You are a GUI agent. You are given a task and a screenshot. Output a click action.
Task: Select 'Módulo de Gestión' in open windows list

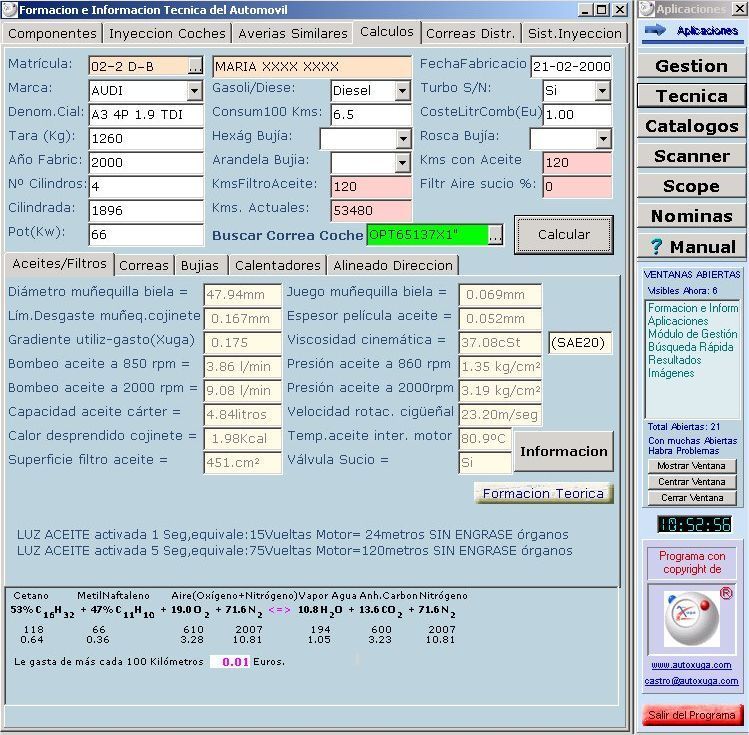[x=692, y=334]
